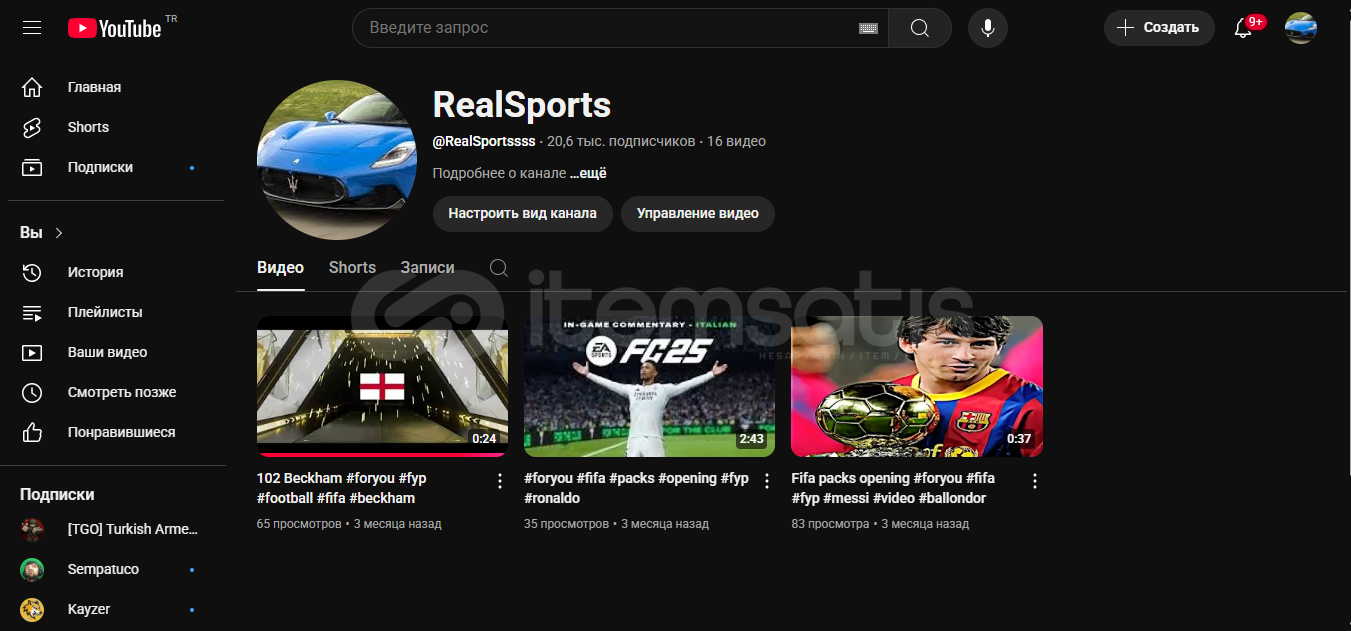Click the Создать button

point(1159,28)
